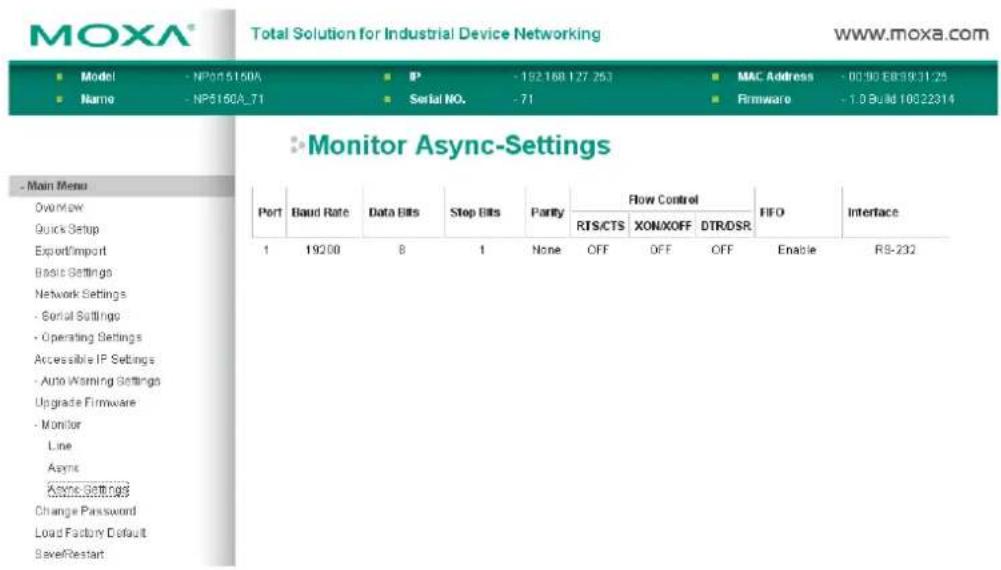The width and height of the screenshot is (1001, 570).
Task: Click the XON/XOFF column header
Action: [663, 226]
